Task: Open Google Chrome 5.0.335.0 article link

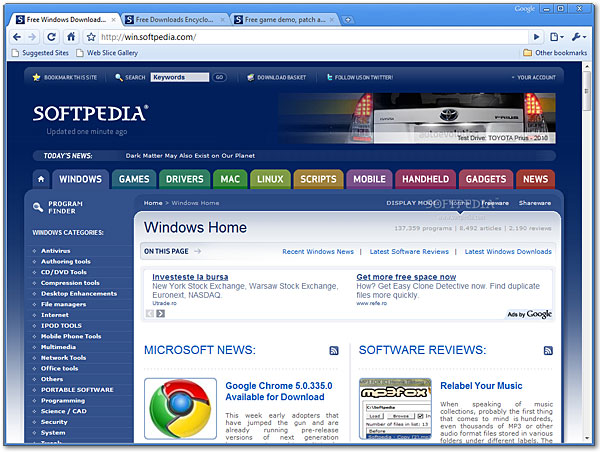Action: (279, 391)
